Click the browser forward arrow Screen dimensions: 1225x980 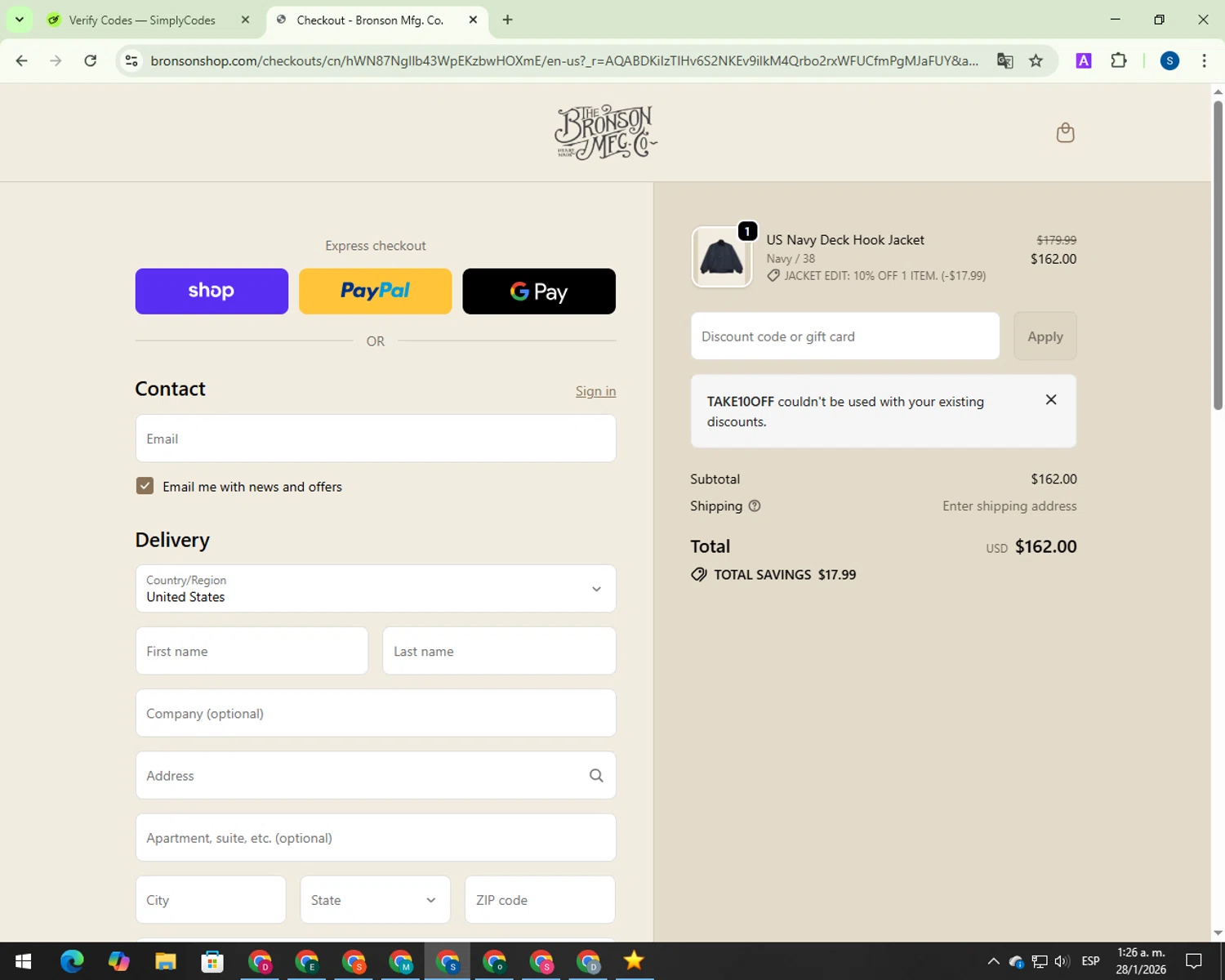coord(56,60)
